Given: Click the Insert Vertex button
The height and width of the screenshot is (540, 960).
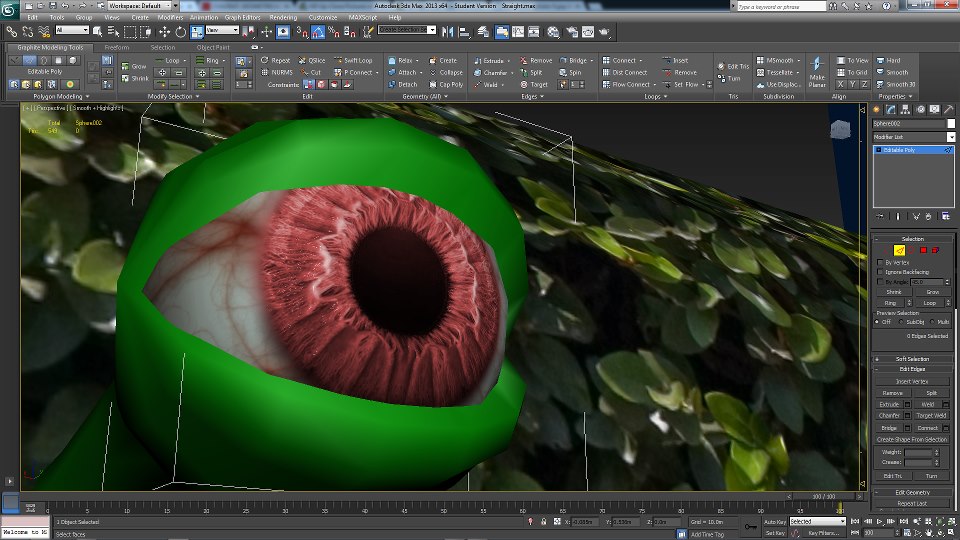Looking at the screenshot, I should tap(912, 381).
